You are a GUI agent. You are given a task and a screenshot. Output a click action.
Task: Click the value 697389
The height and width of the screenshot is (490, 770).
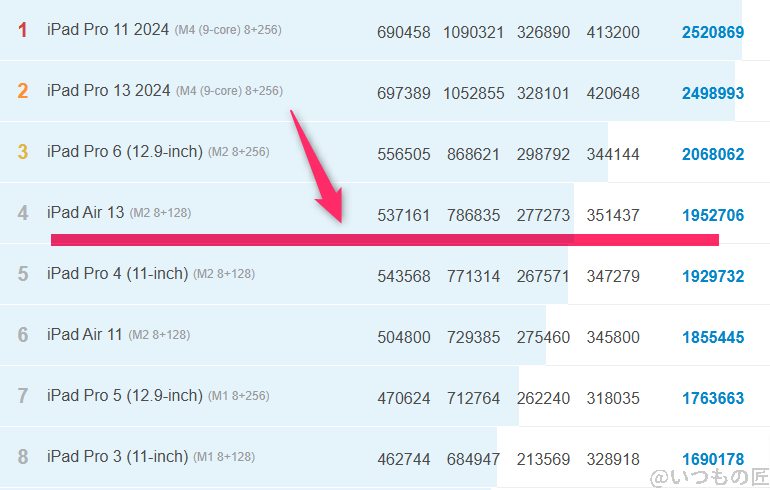[x=404, y=93]
